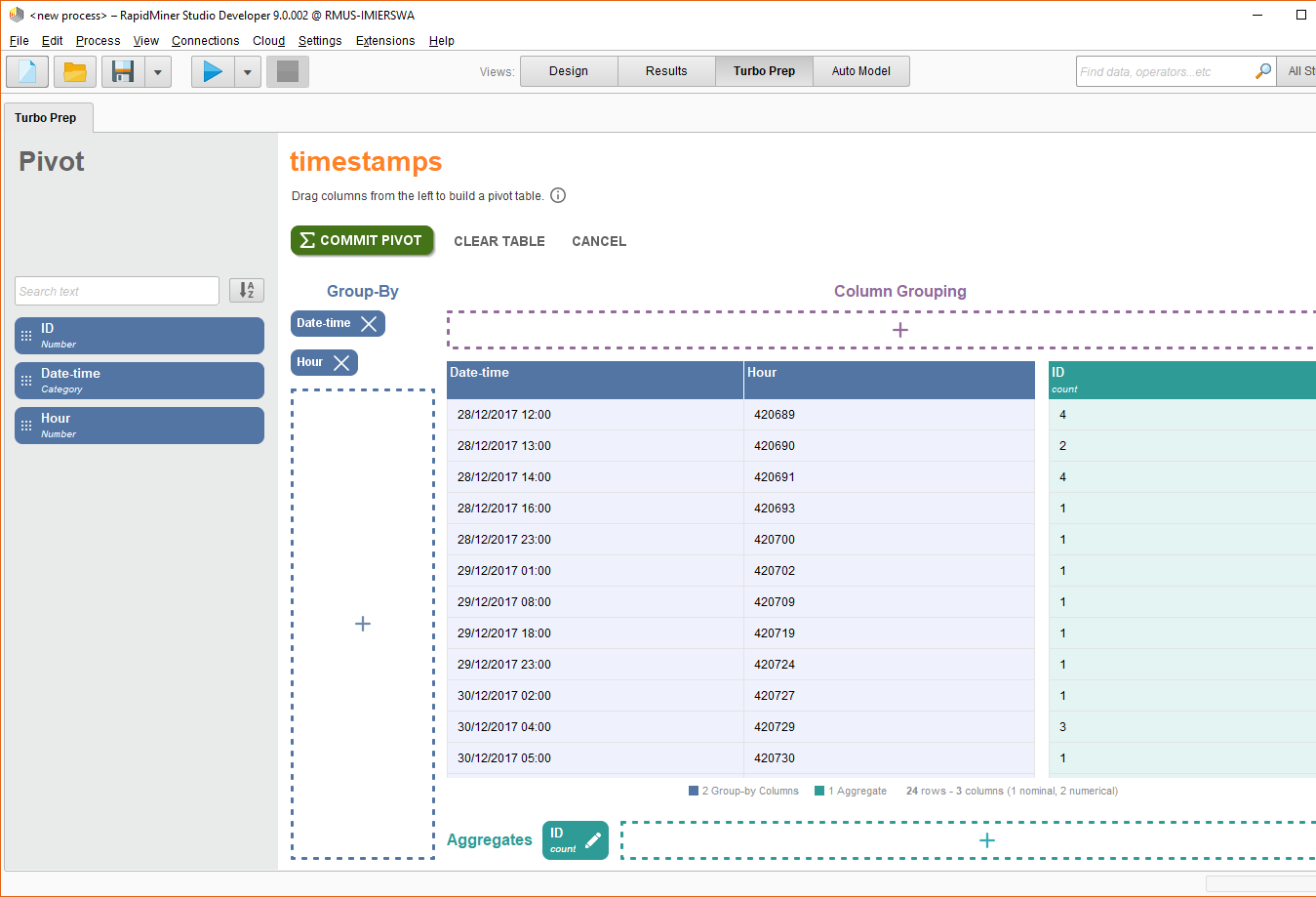The image size is (1316, 897).
Task: Select the hour cell 420689
Action: coord(890,415)
